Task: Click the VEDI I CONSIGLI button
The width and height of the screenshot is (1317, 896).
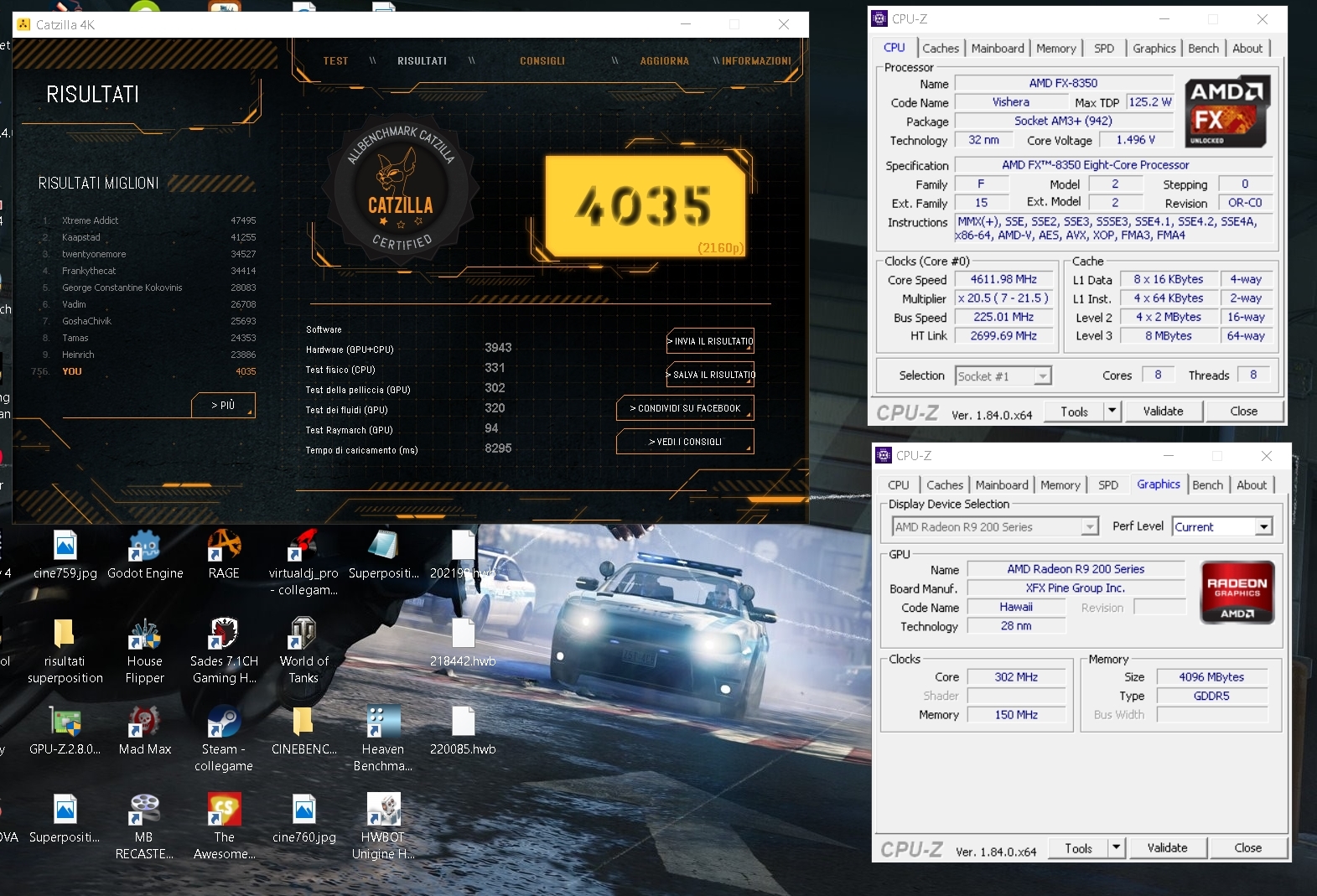Action: tap(685, 442)
